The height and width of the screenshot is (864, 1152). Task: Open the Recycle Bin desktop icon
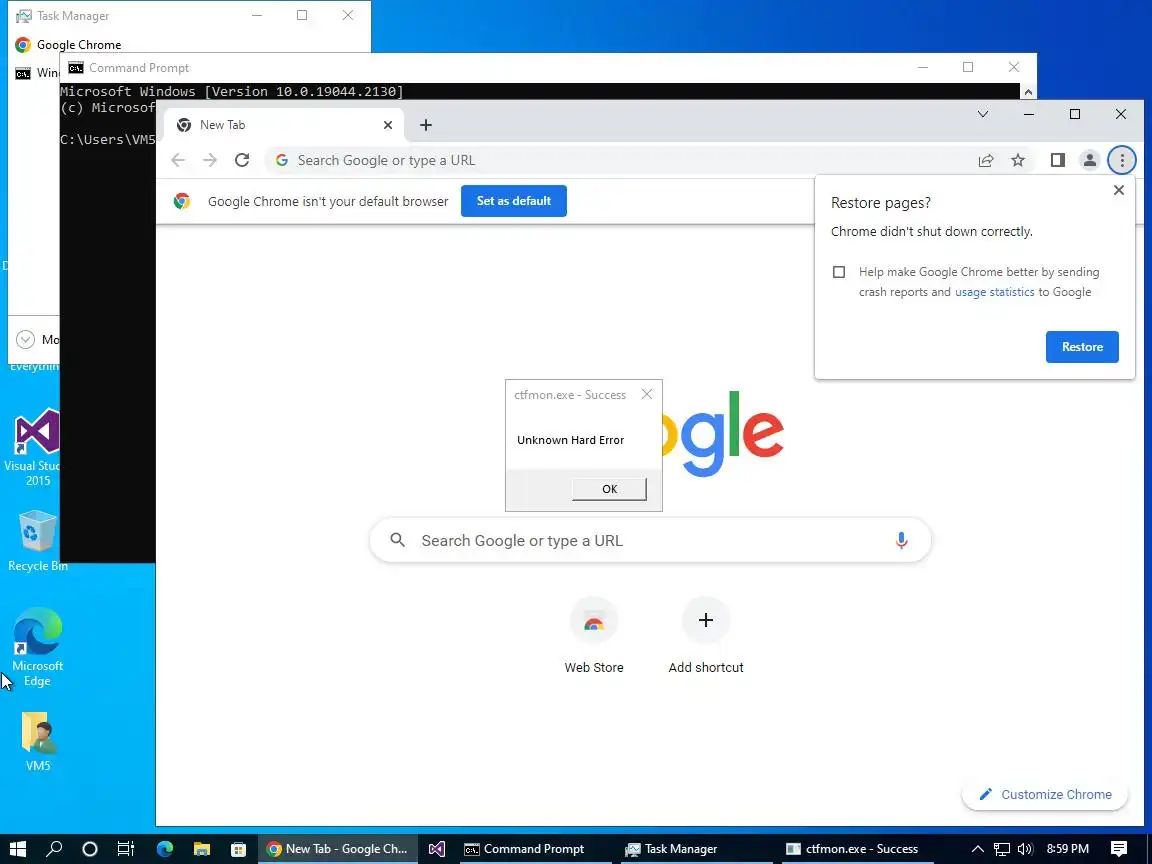pyautogui.click(x=37, y=541)
